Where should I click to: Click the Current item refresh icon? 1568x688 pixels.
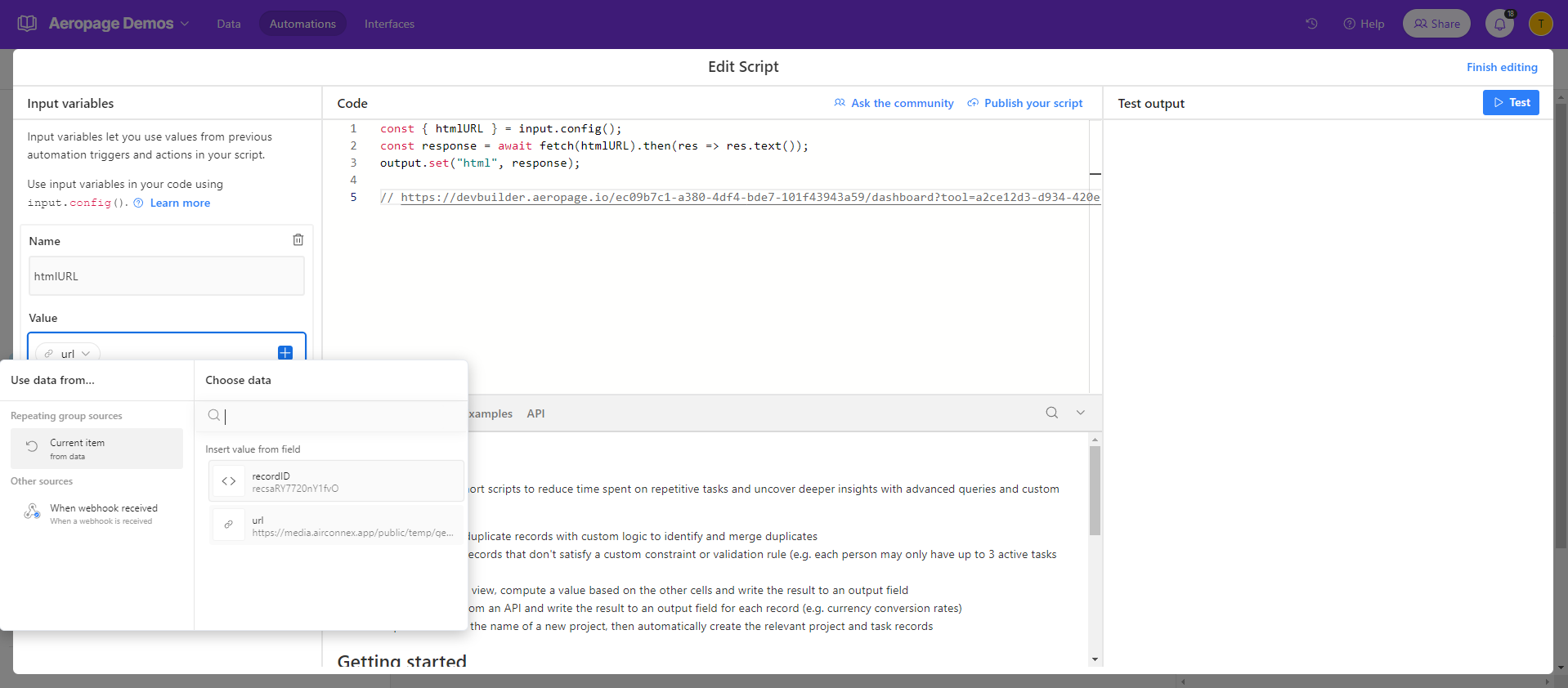pyautogui.click(x=32, y=446)
